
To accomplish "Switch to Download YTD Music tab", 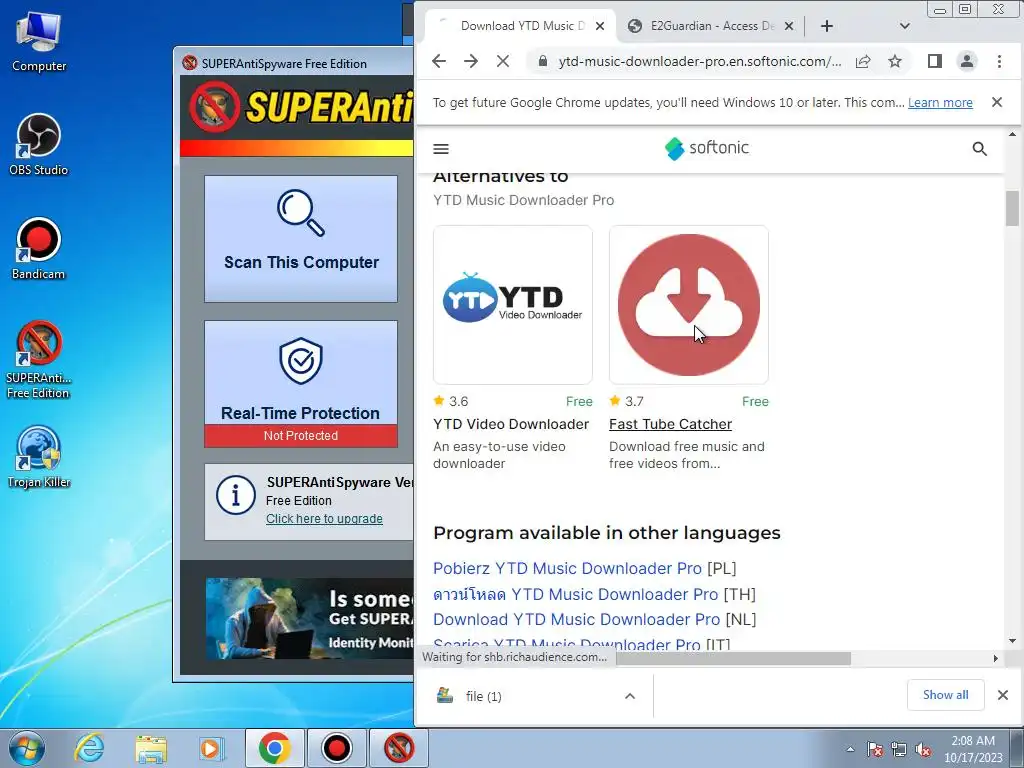I will point(519,26).
